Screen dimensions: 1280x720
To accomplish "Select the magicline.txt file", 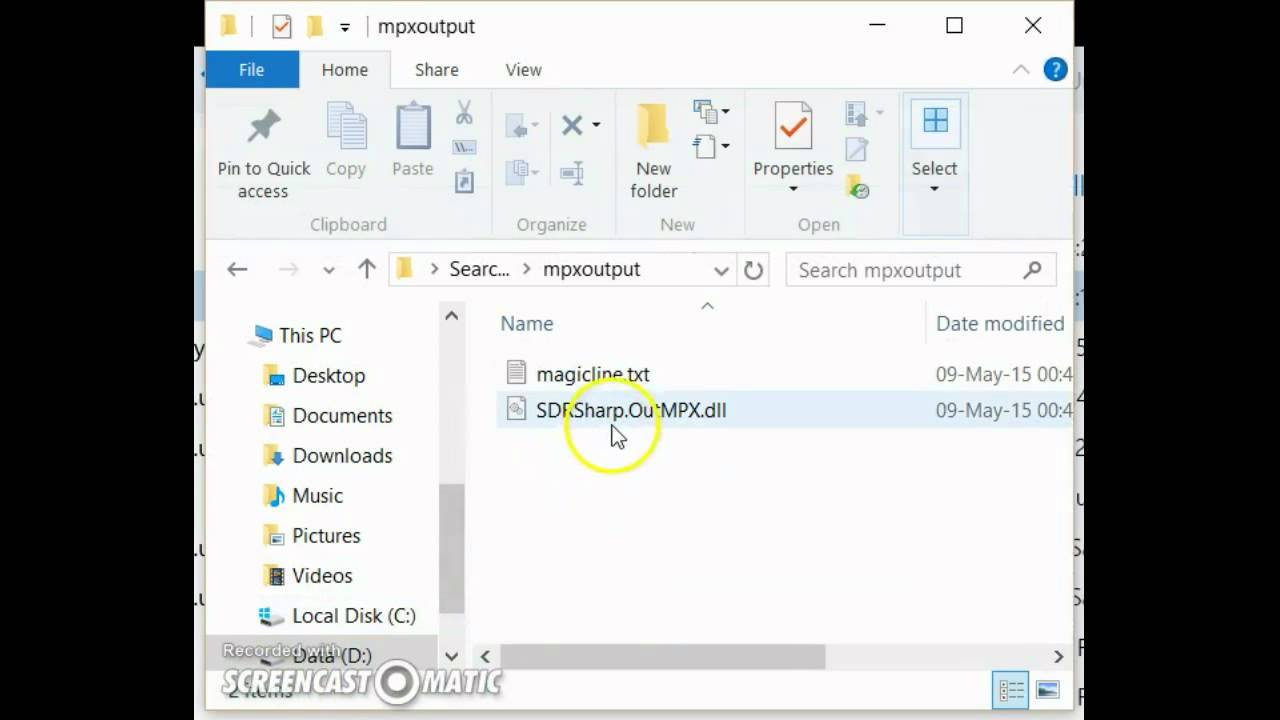I will pyautogui.click(x=592, y=374).
